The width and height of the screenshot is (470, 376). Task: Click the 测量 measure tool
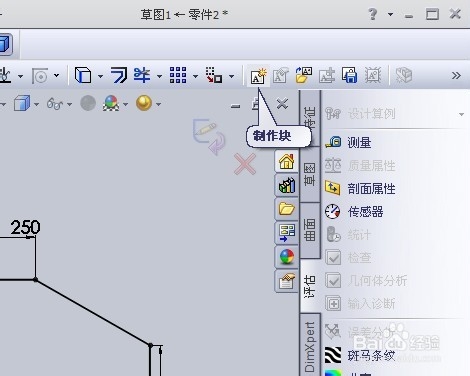[x=348, y=142]
